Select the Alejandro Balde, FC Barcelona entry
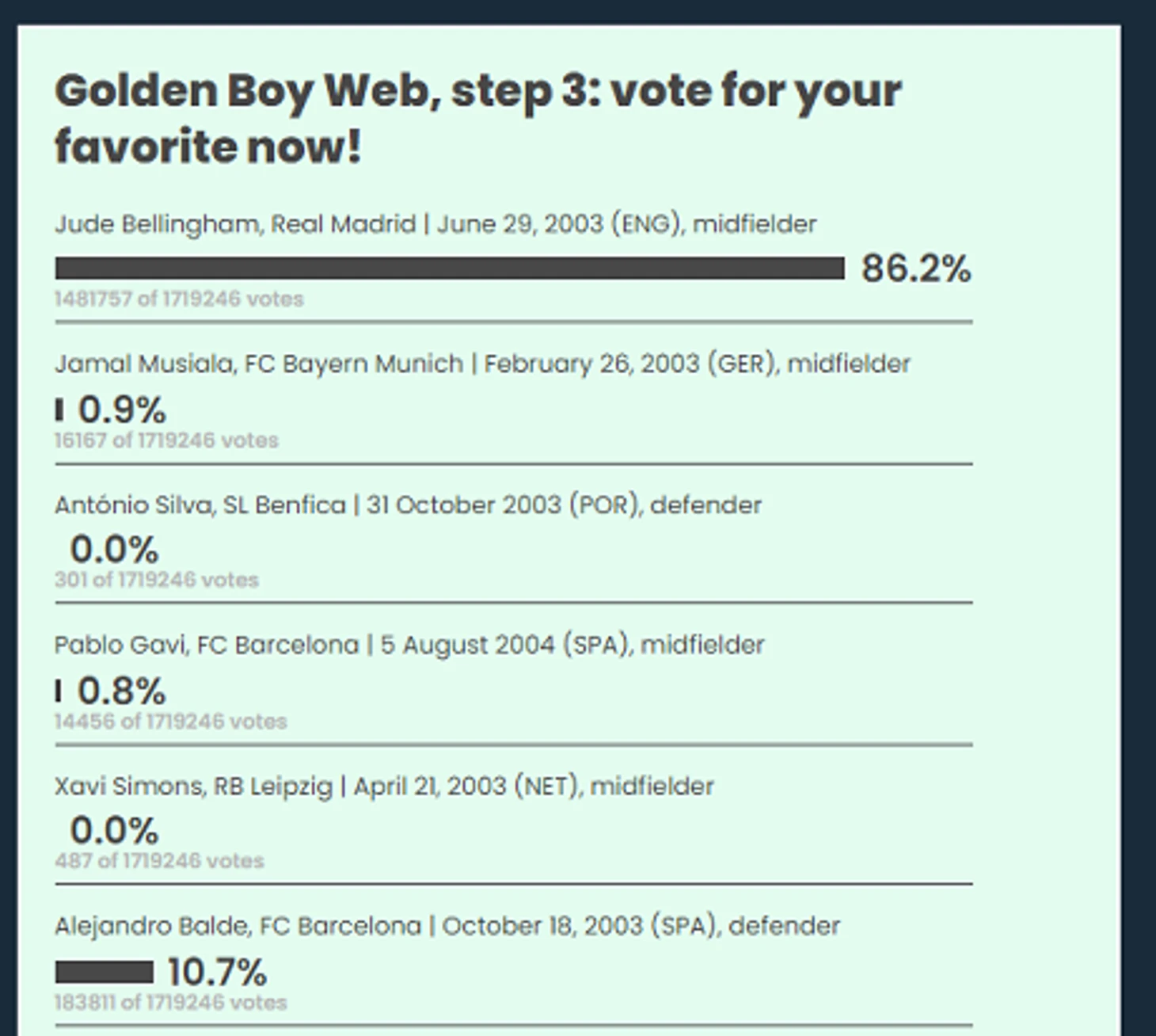The height and width of the screenshot is (1036, 1156). point(447,926)
